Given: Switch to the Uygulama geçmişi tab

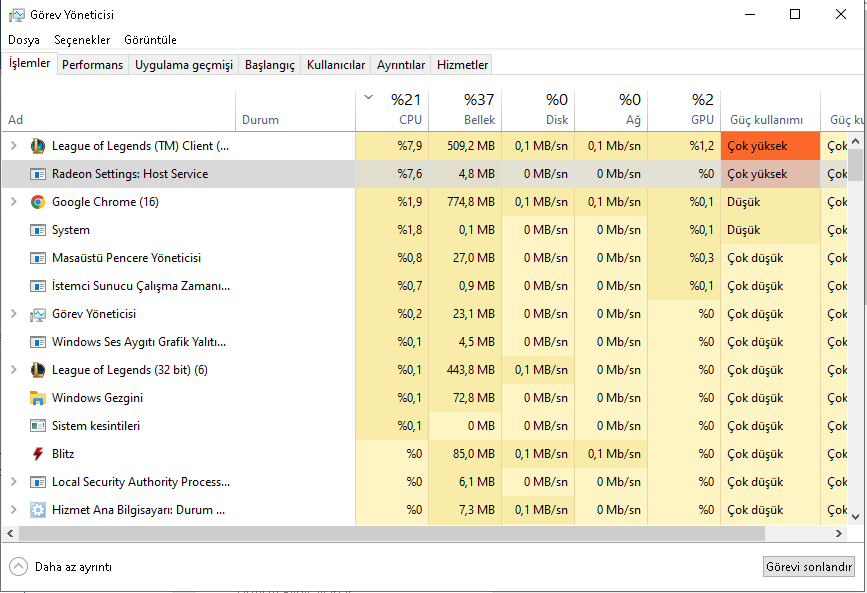Looking at the screenshot, I should click(x=184, y=65).
